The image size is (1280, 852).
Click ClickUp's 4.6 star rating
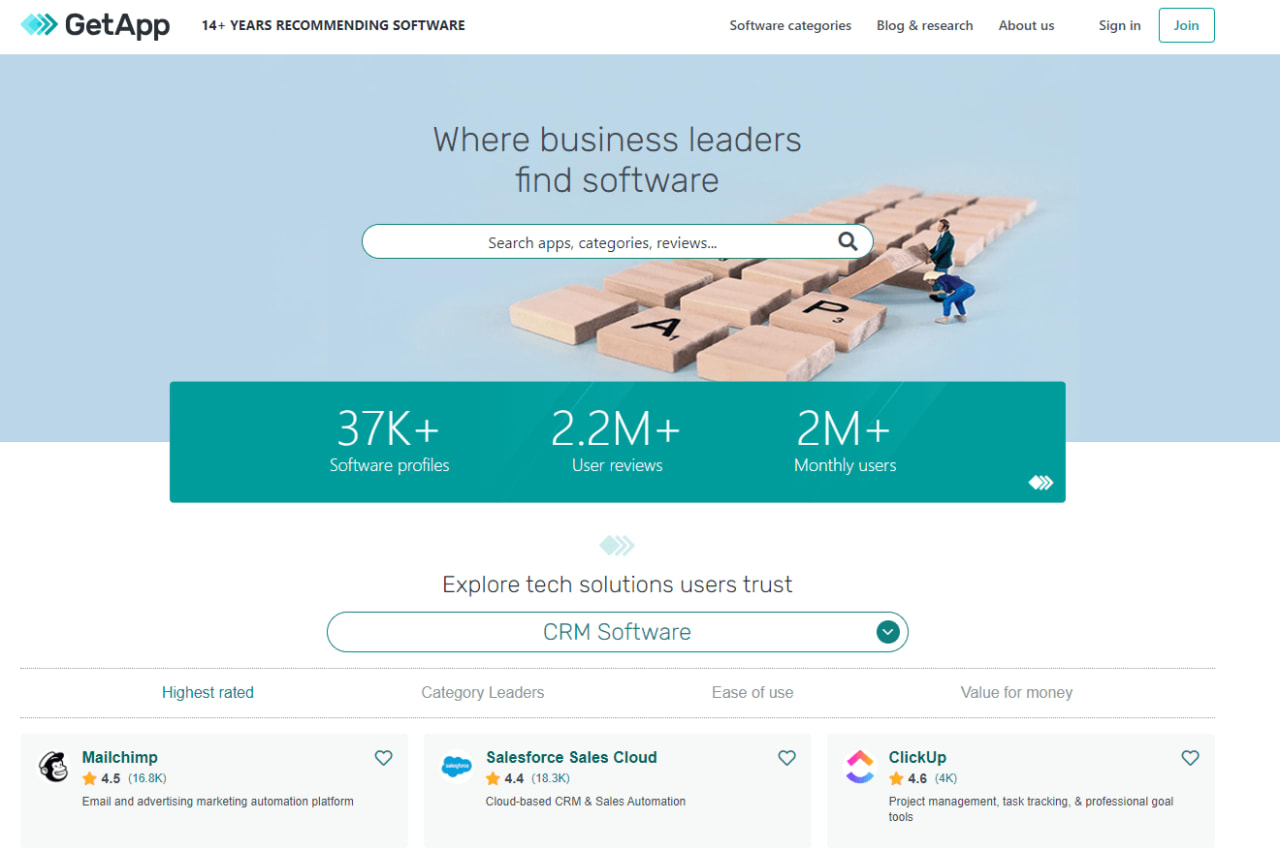coord(908,778)
